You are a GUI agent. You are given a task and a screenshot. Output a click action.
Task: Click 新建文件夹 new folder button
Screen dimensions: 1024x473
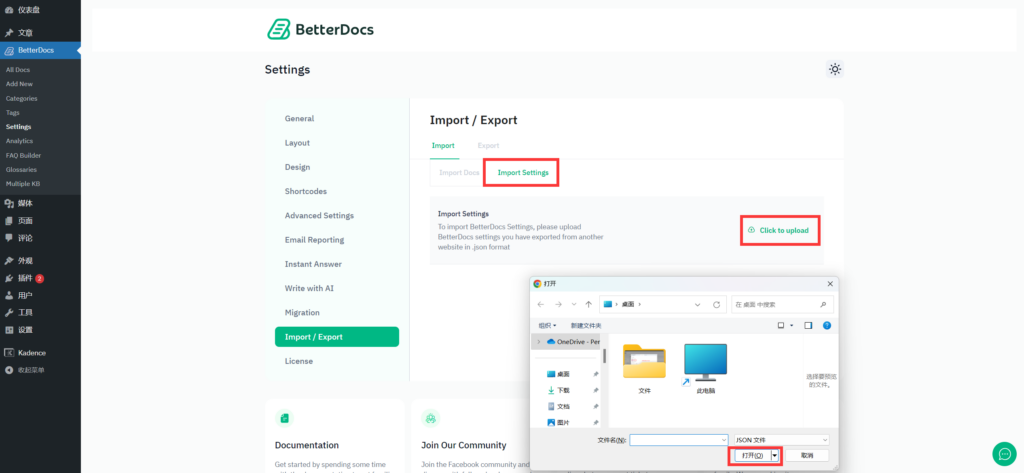[586, 325]
